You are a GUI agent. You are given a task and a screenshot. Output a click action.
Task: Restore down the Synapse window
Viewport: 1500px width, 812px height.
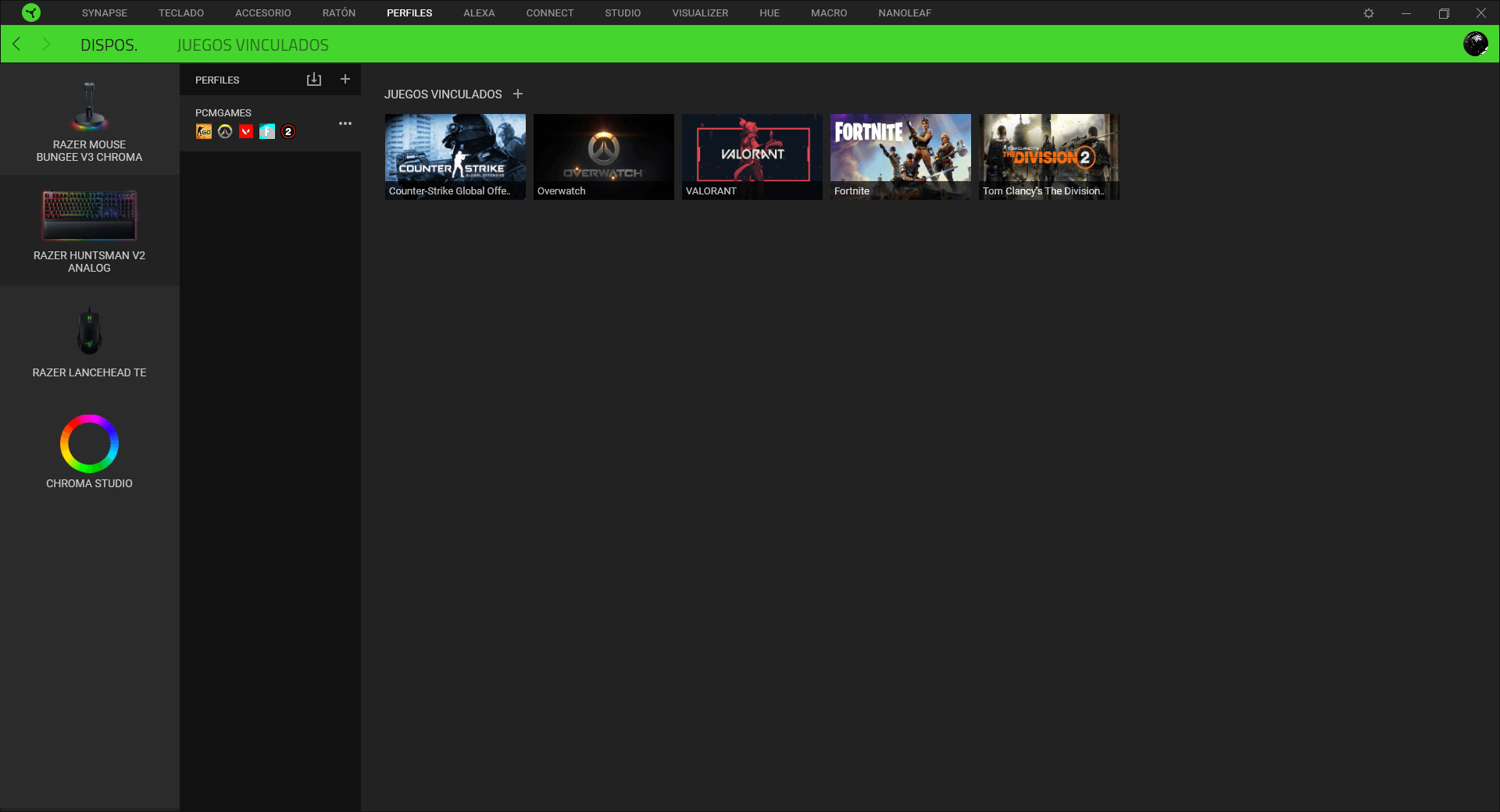click(1444, 13)
